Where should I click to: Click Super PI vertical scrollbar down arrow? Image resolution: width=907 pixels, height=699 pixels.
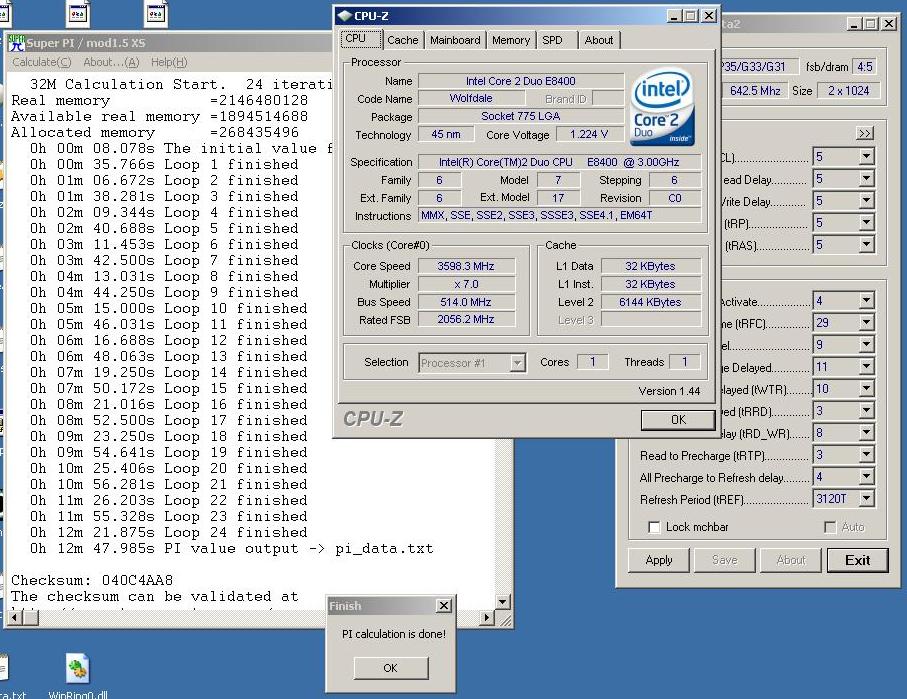tap(502, 602)
